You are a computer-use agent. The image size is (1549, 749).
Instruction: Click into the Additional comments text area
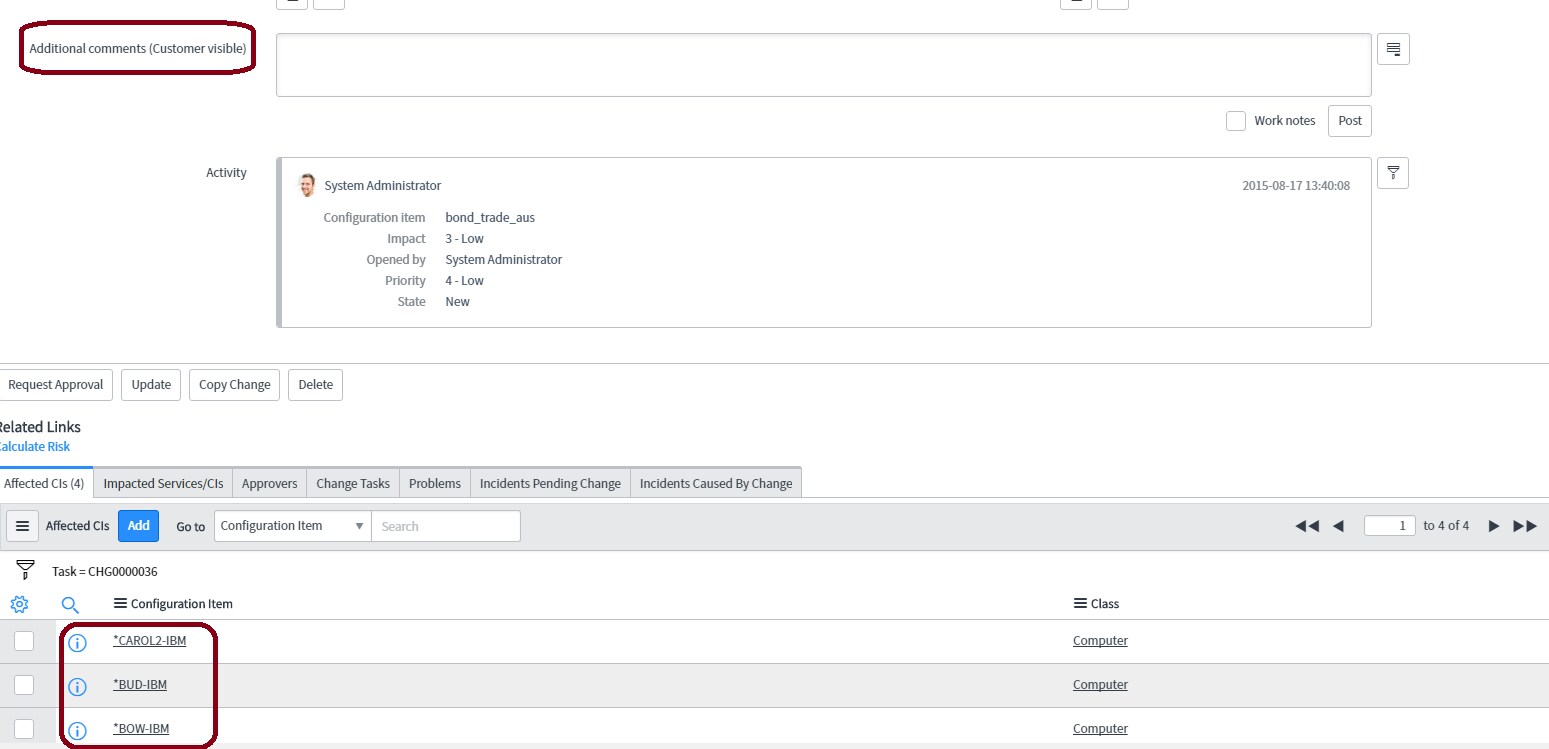coord(822,65)
